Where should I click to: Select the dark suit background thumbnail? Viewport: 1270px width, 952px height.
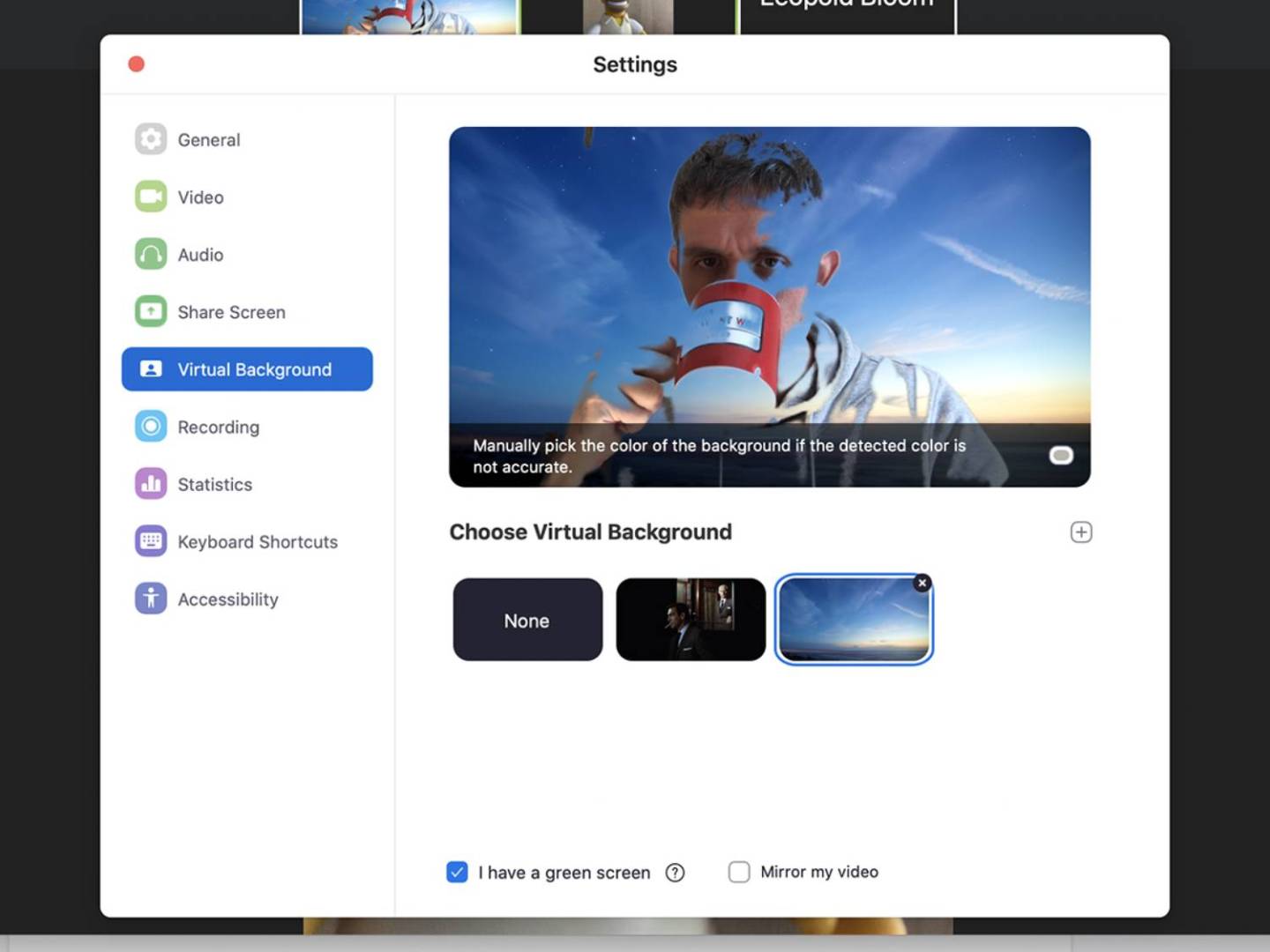click(x=691, y=619)
